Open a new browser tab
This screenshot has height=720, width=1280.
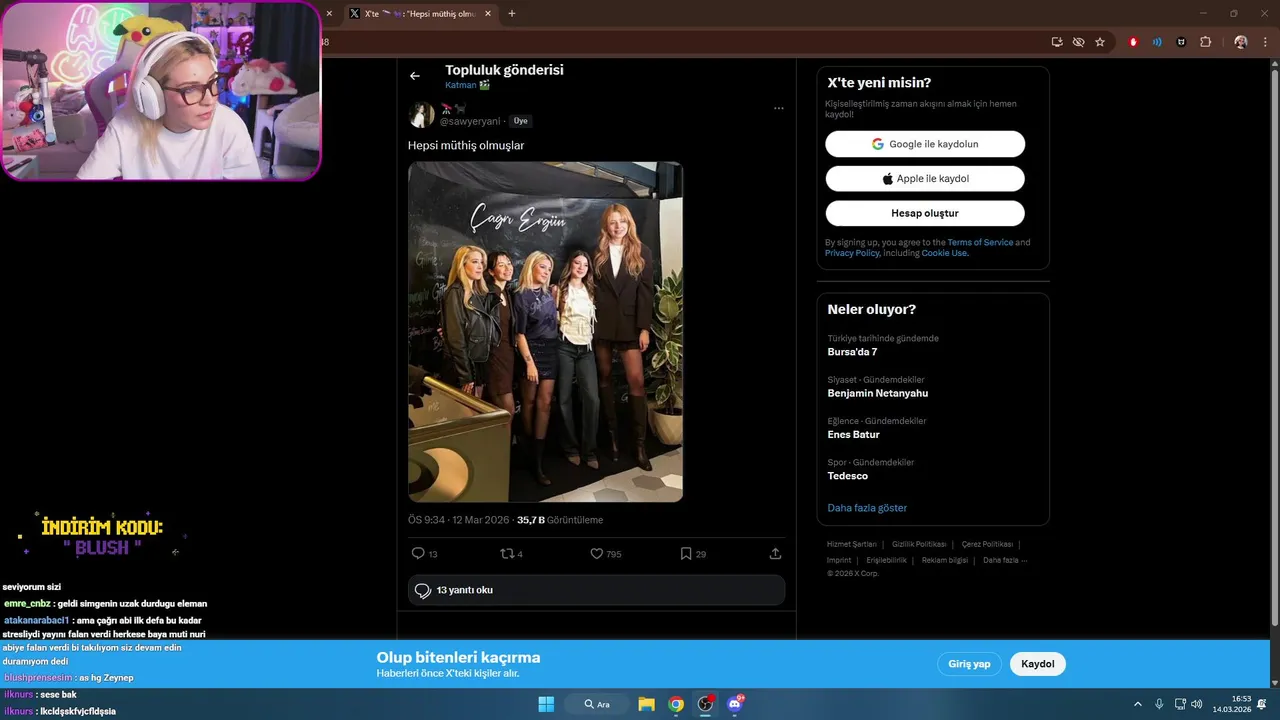click(x=512, y=14)
